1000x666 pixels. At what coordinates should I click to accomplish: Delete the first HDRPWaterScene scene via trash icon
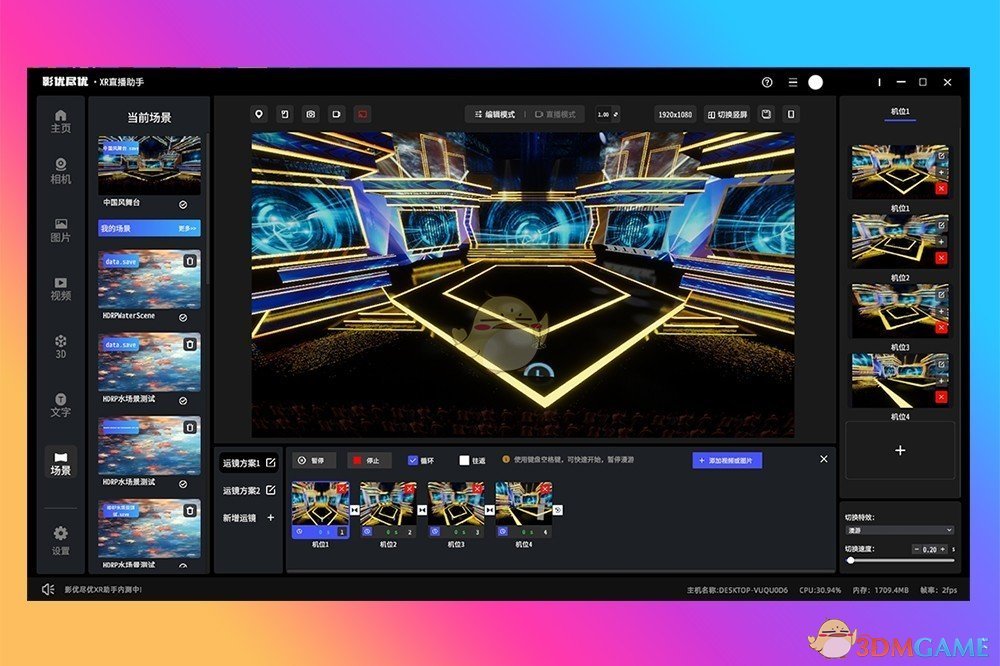click(x=190, y=261)
